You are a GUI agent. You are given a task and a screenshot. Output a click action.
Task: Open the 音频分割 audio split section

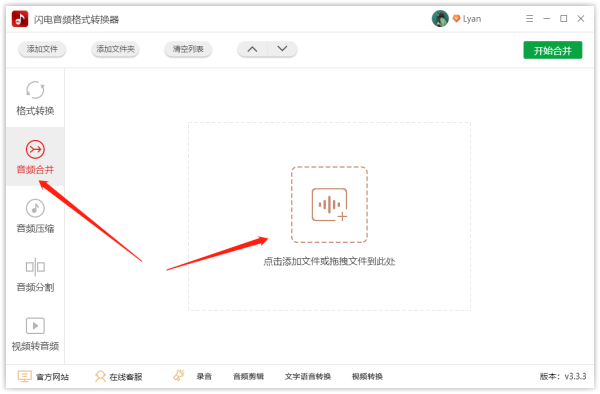[x=35, y=275]
